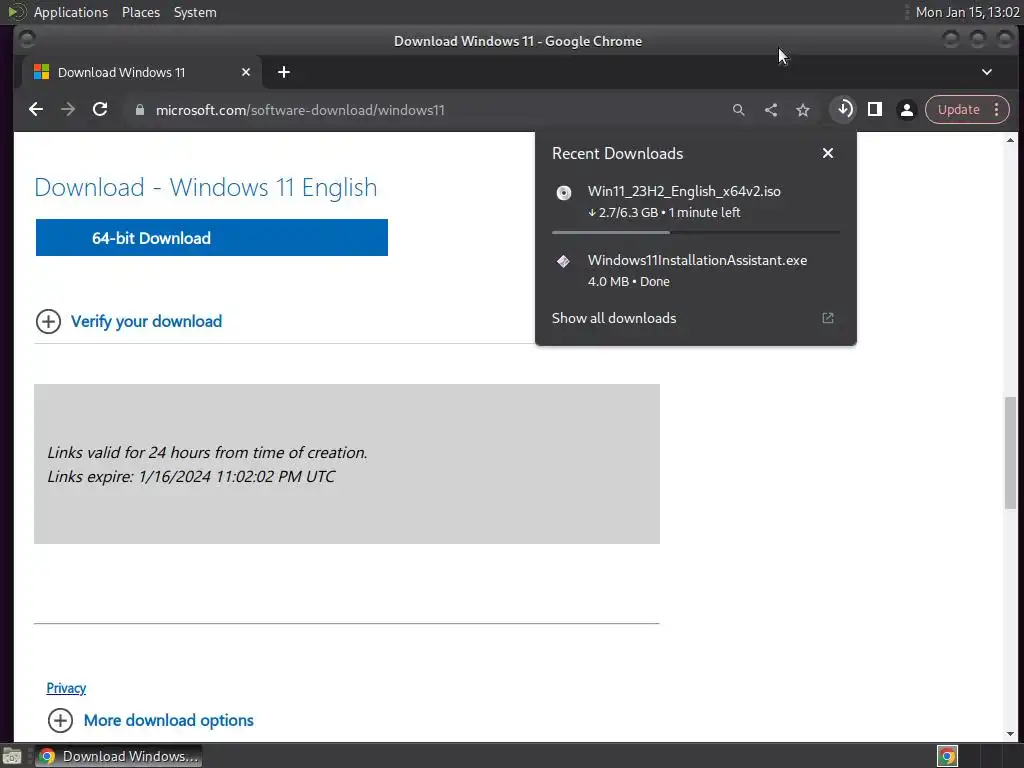Click the InstallationAssistant exe file icon
The height and width of the screenshot is (768, 1024).
(x=564, y=261)
